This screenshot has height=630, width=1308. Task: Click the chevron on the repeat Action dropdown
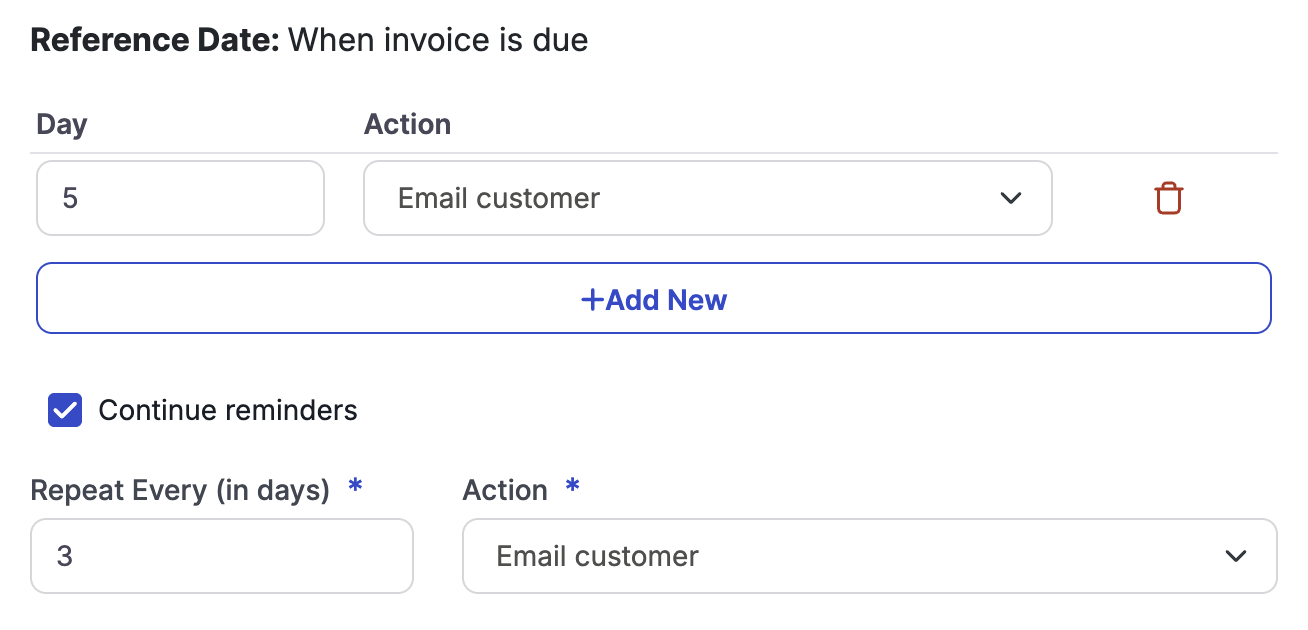[x=1236, y=556]
